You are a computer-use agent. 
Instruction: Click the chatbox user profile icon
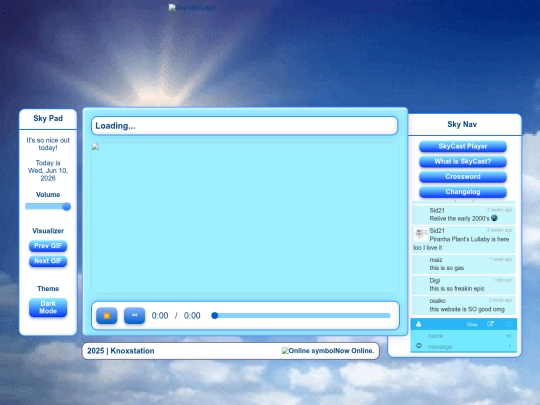[419, 324]
